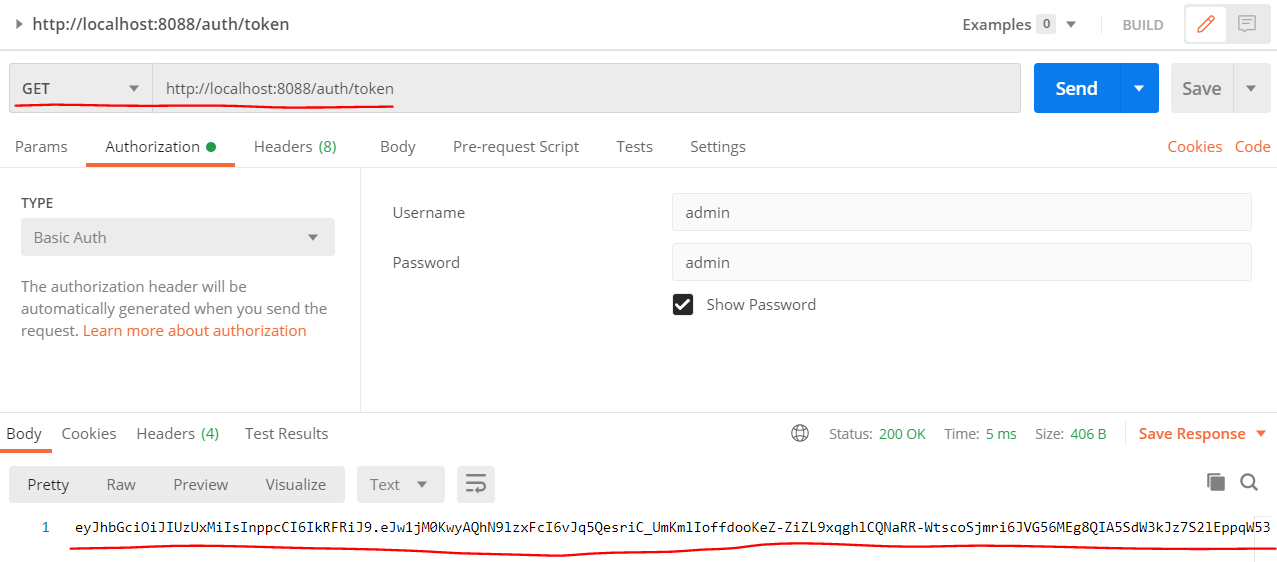
Task: Expand the request name triangle
Action: pyautogui.click(x=19, y=24)
